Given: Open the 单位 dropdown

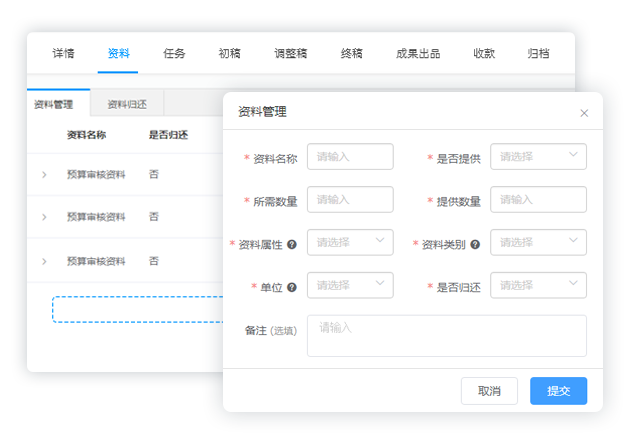Looking at the screenshot, I should 350,285.
